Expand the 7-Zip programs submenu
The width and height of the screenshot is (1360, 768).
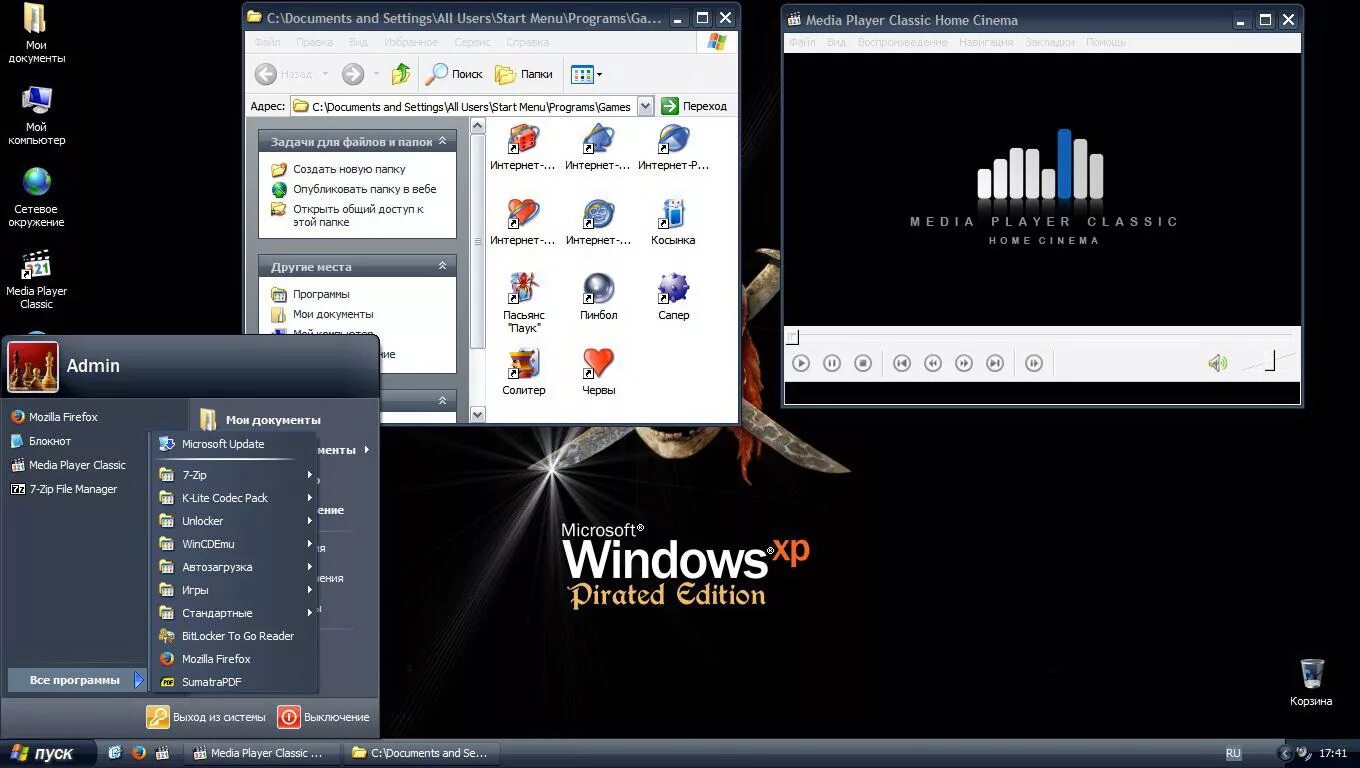[x=235, y=475]
